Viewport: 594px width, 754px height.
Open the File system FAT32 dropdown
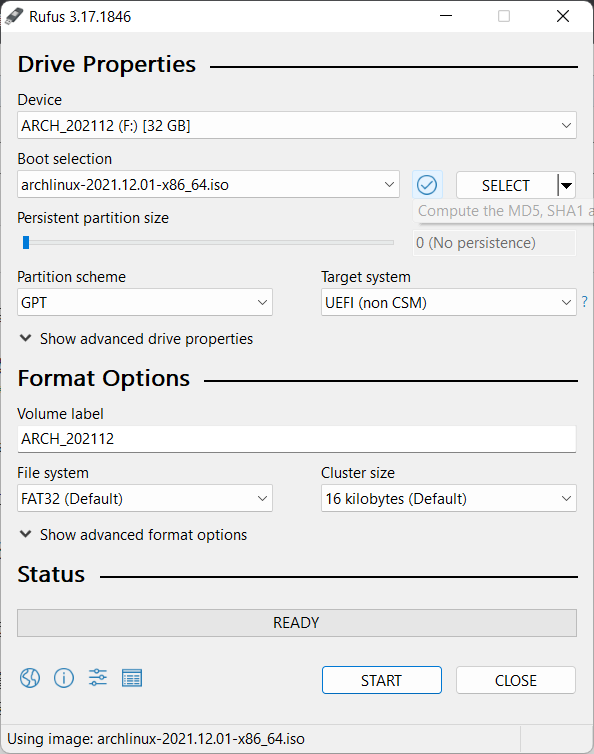[145, 498]
